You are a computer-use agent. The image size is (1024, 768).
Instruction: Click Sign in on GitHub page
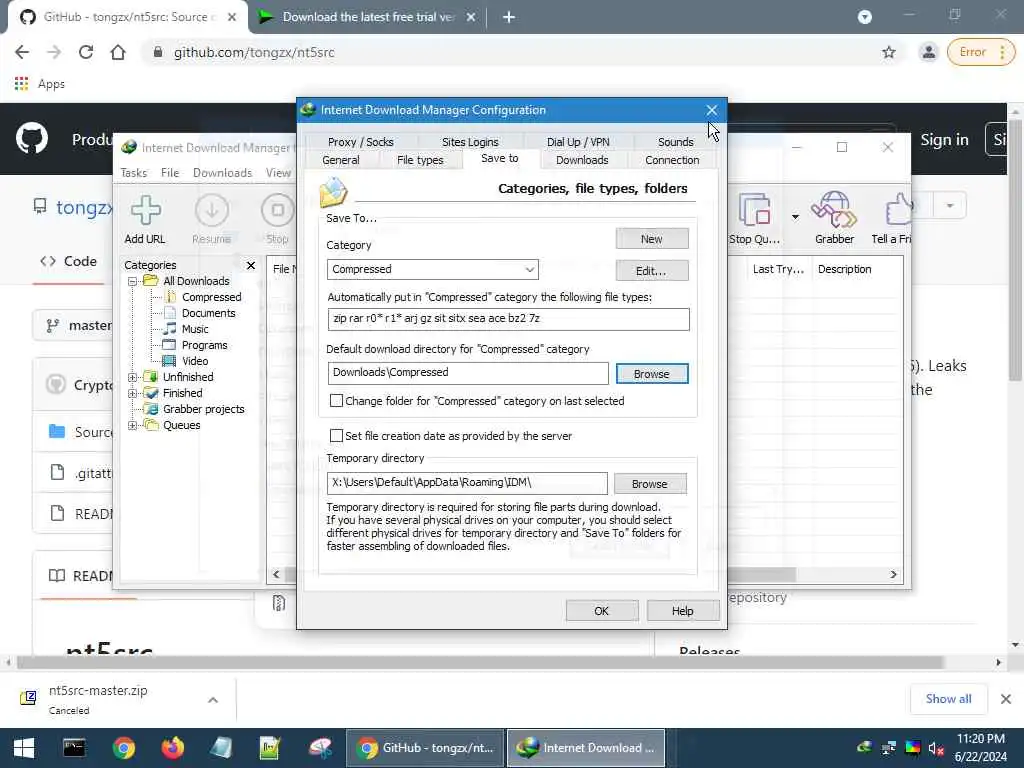(944, 140)
